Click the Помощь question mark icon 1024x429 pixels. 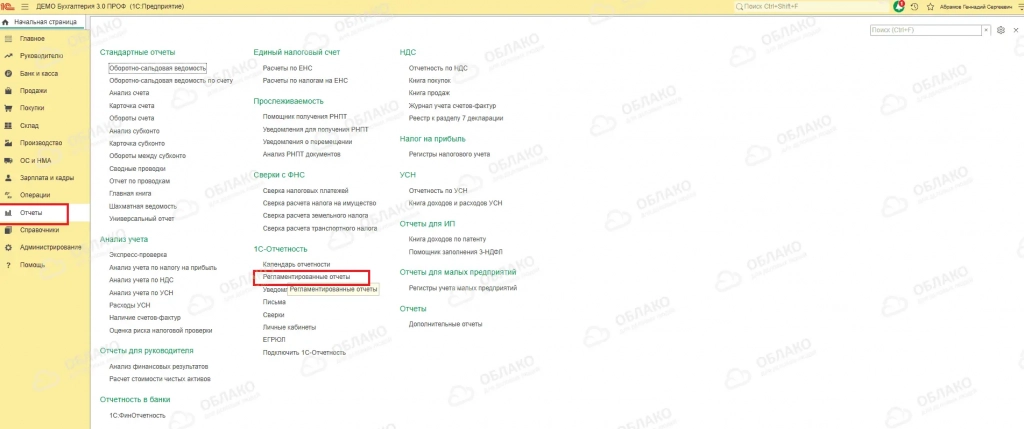pos(8,265)
